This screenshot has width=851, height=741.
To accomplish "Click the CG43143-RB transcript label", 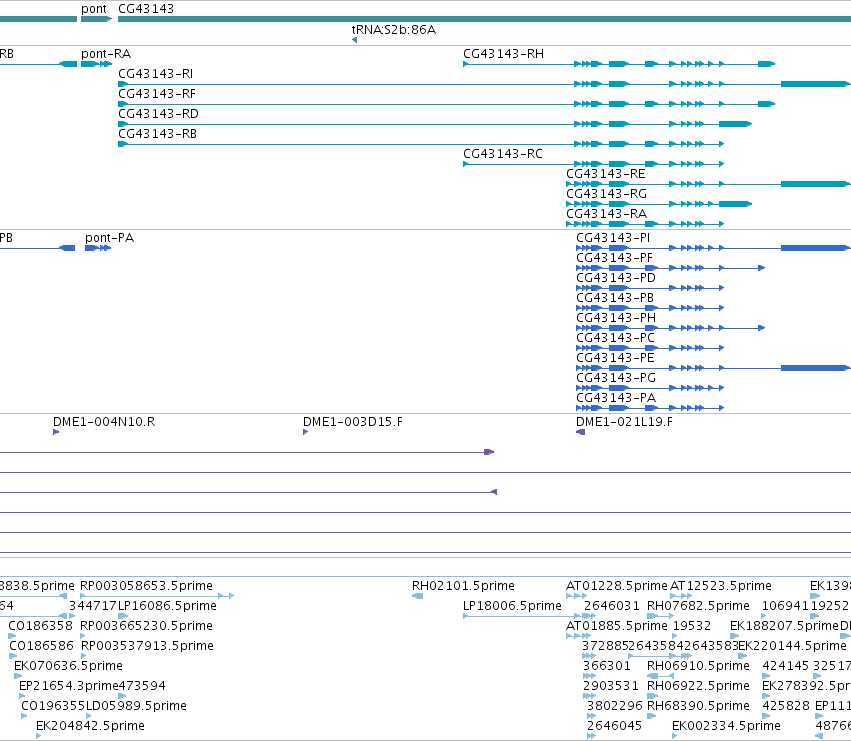I will pyautogui.click(x=157, y=134).
